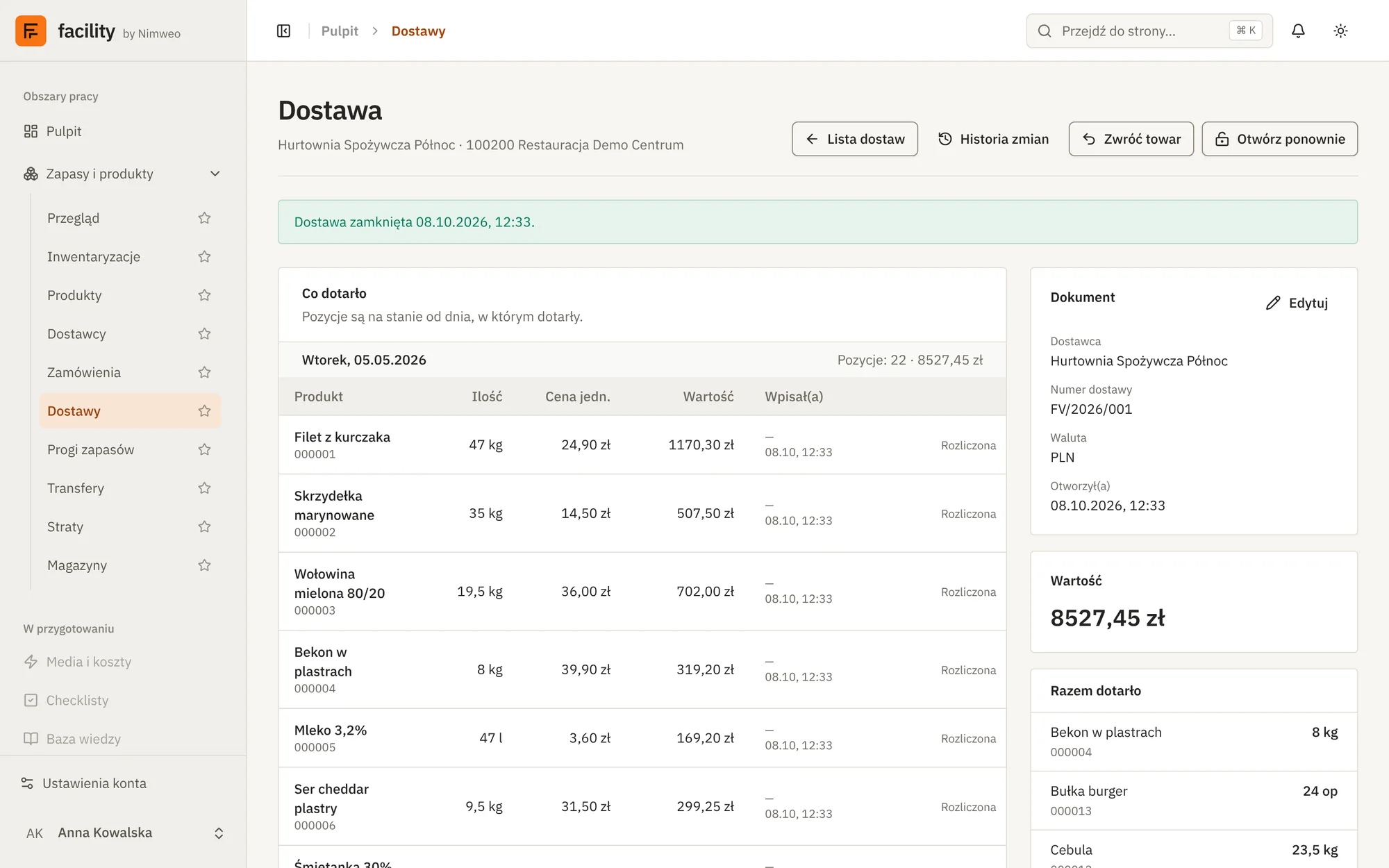The width and height of the screenshot is (1389, 868).
Task: Click Lista dostaw button
Action: (855, 139)
